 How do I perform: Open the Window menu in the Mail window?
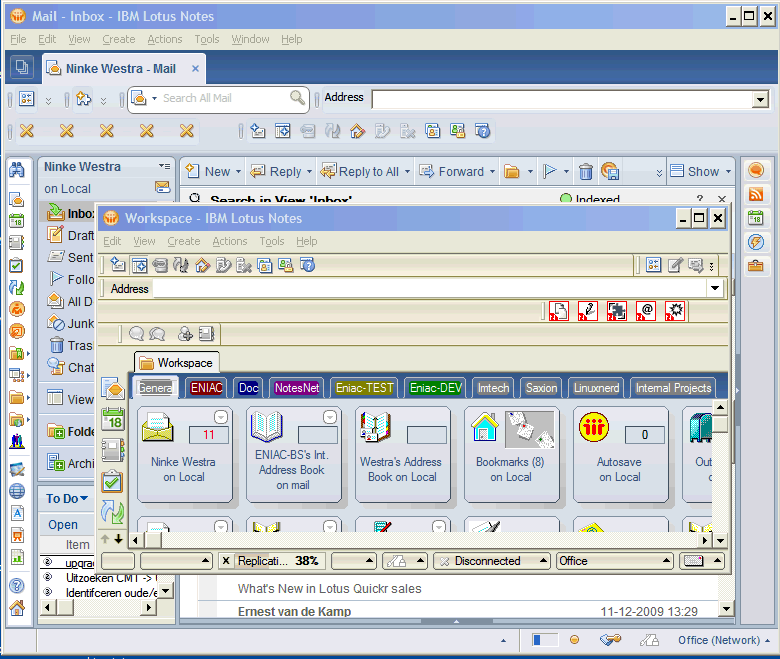pos(250,39)
